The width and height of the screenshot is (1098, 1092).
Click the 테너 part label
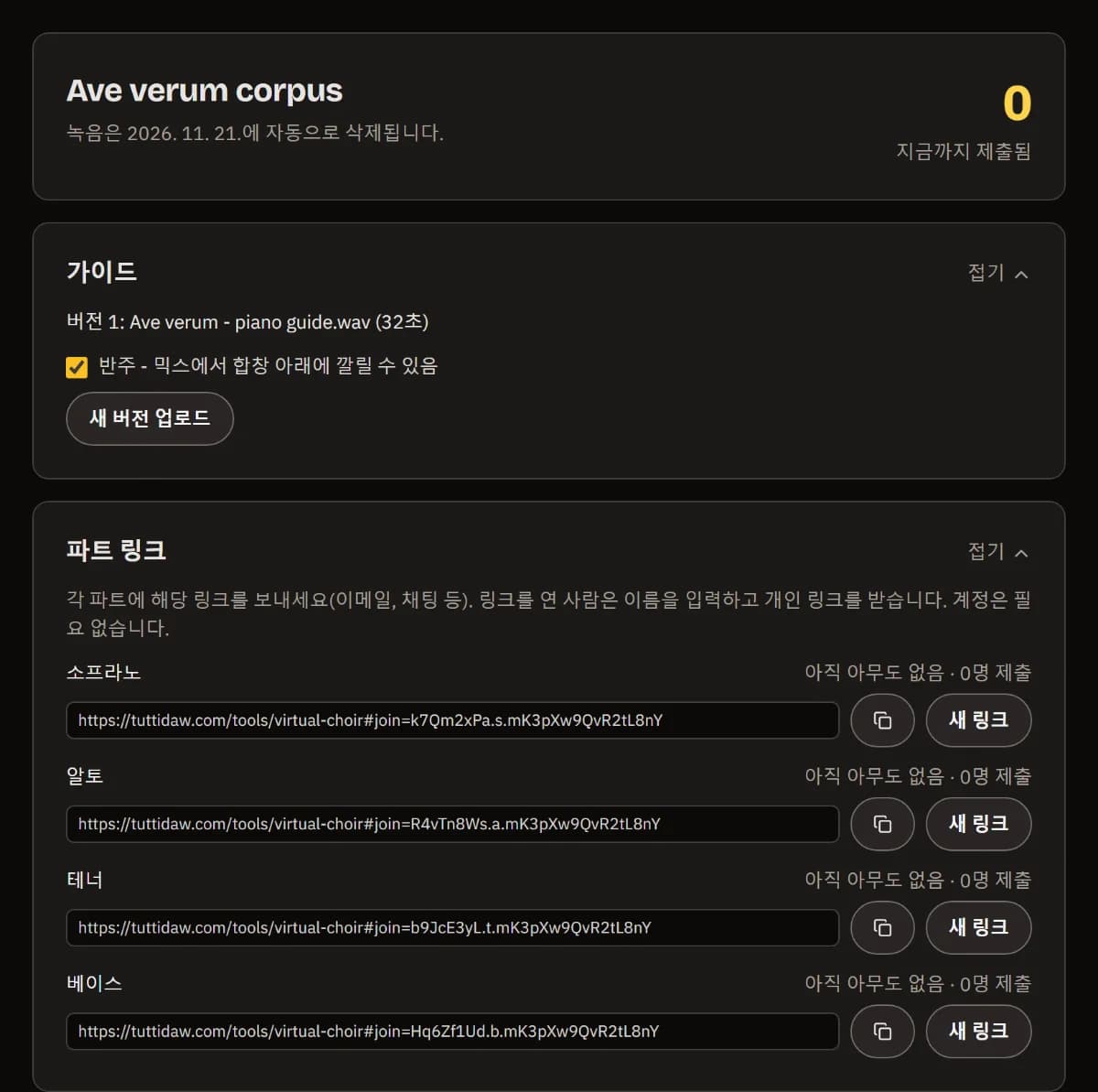85,880
